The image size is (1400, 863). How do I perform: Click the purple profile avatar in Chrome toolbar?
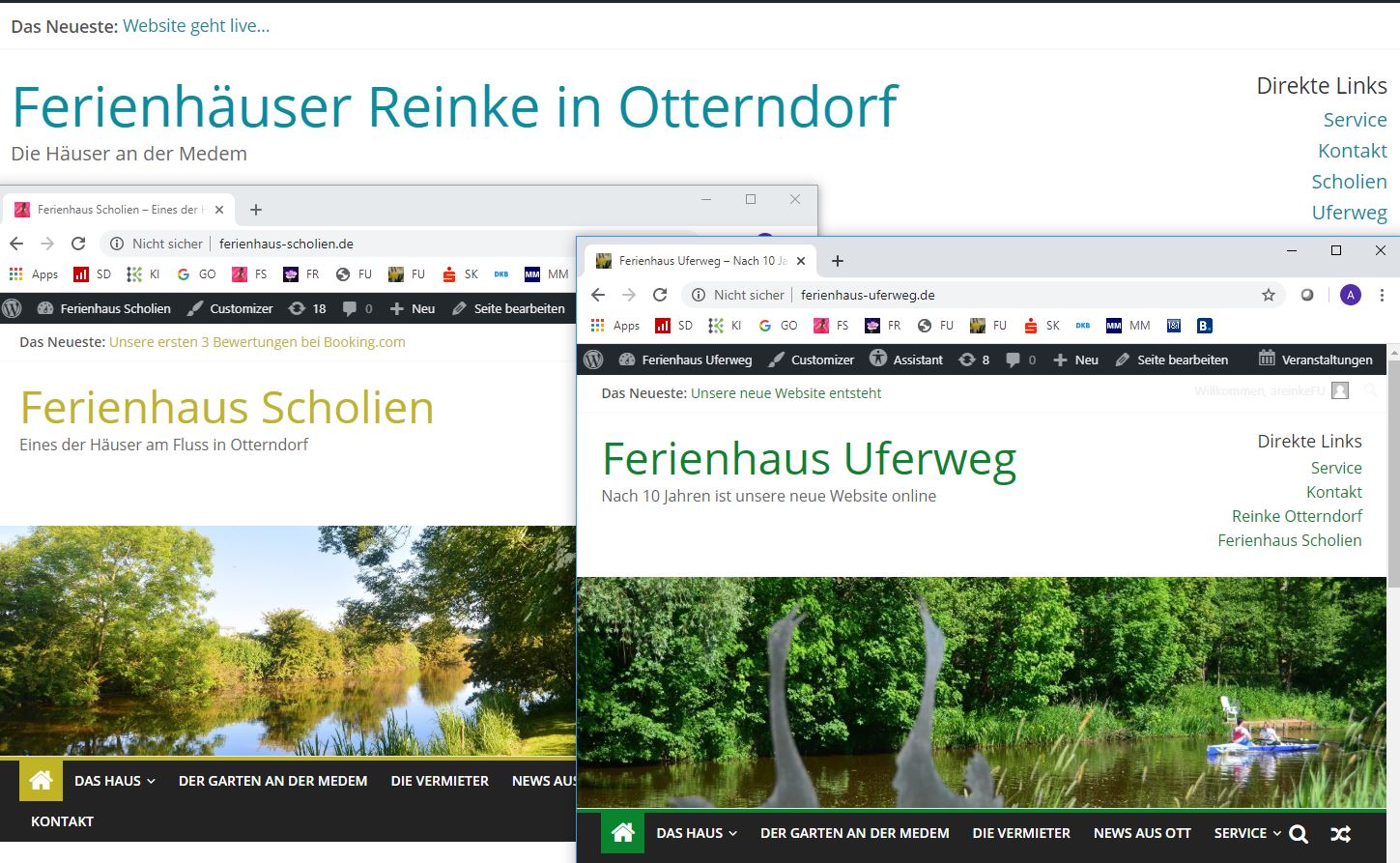1351,295
